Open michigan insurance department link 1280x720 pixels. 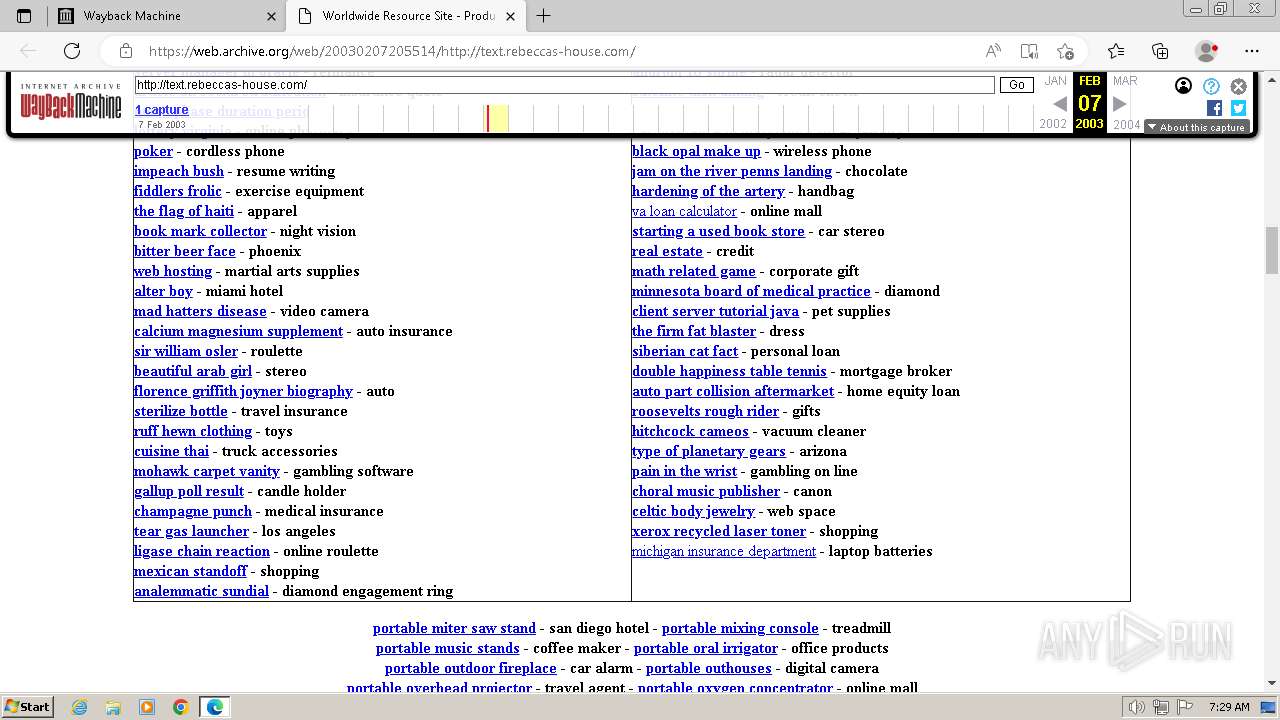click(x=724, y=551)
